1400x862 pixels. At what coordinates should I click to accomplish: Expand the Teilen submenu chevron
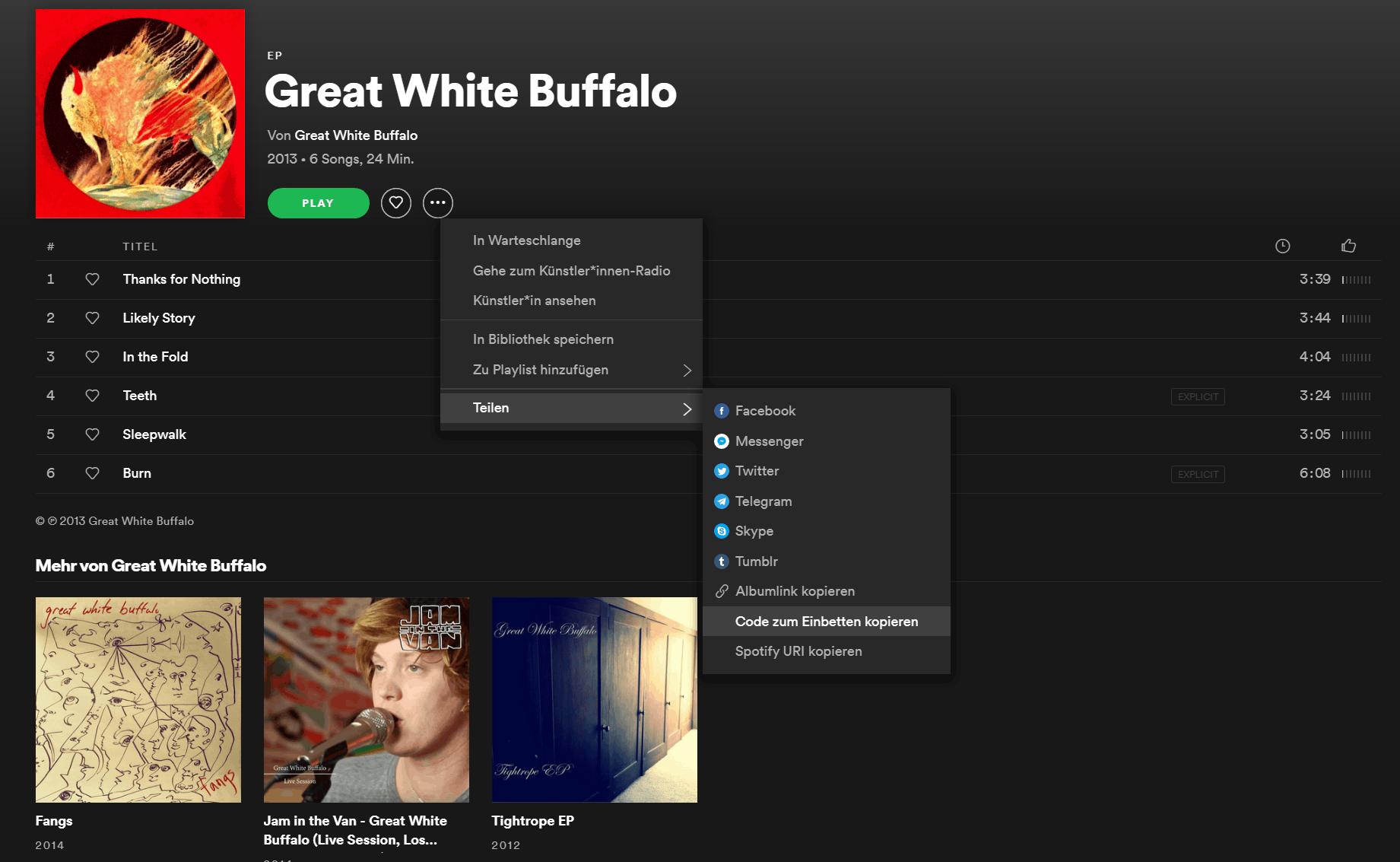point(687,409)
